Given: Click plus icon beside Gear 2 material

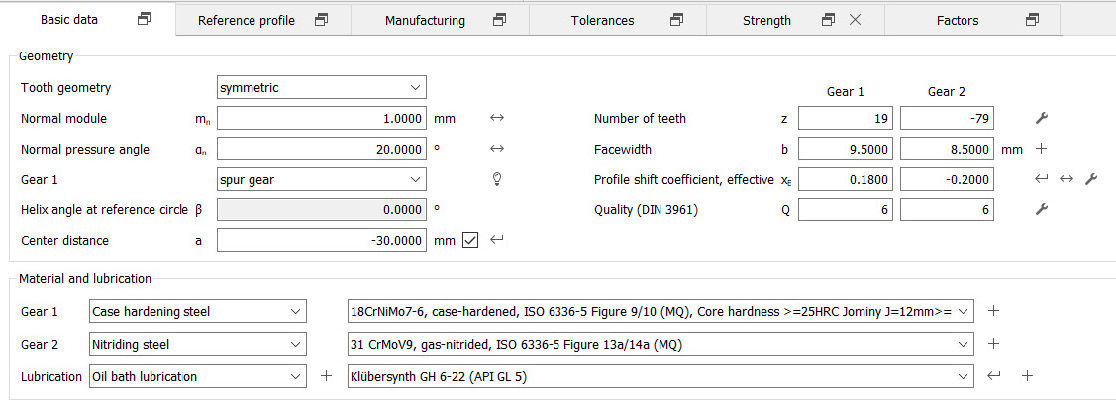Looking at the screenshot, I should pyautogui.click(x=994, y=344).
